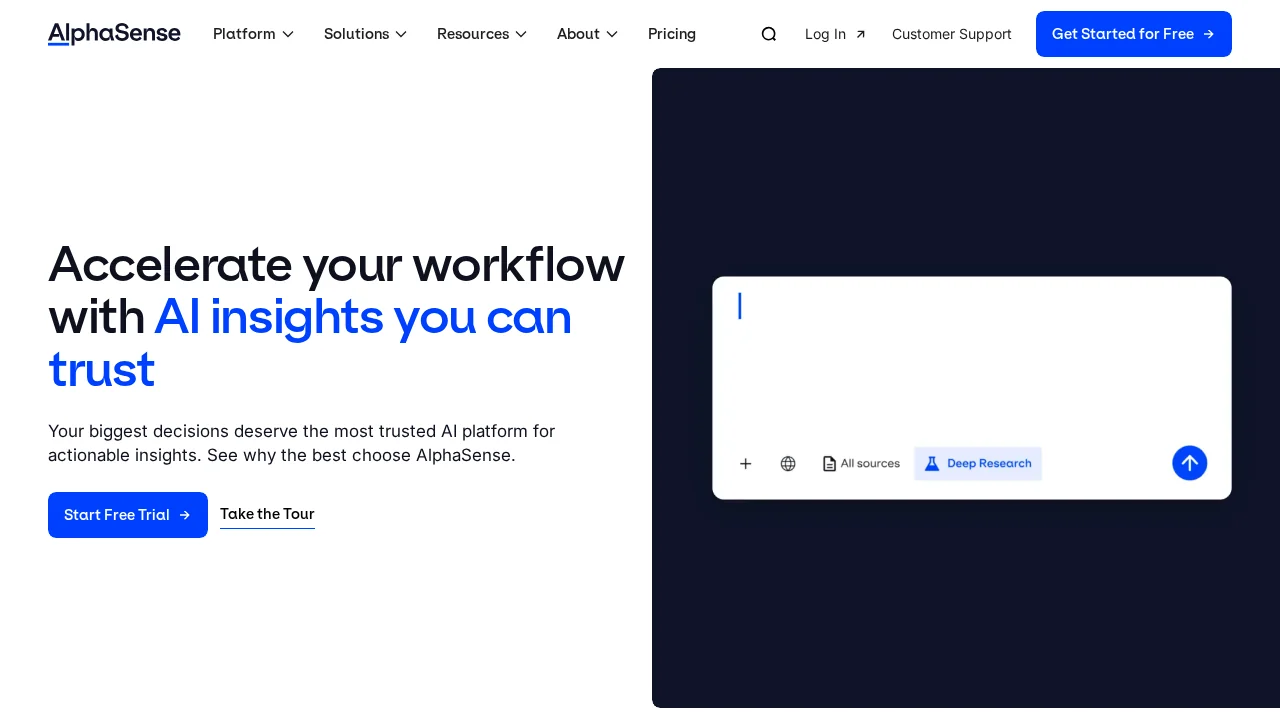Open the About menu

587,33
